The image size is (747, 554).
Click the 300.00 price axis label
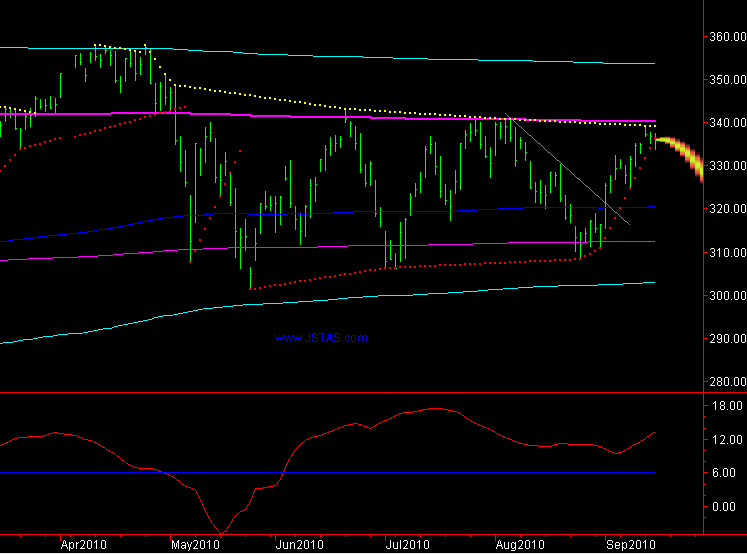pos(723,296)
